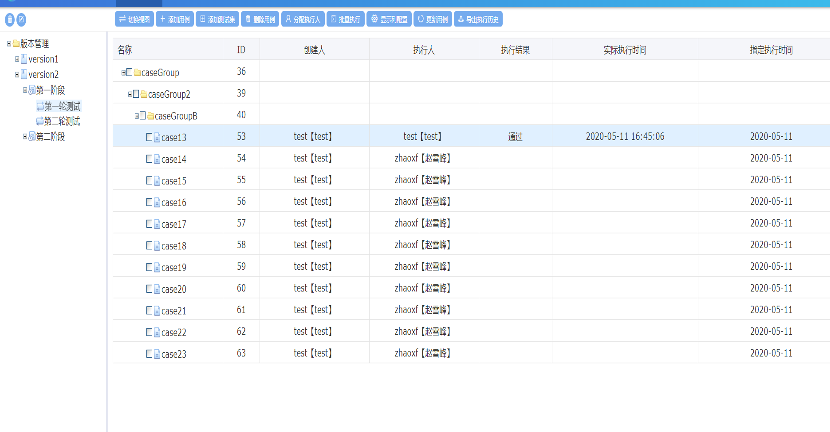This screenshot has width=830, height=432.
Task: Collapse the version2 tree node
Action: tap(17, 75)
